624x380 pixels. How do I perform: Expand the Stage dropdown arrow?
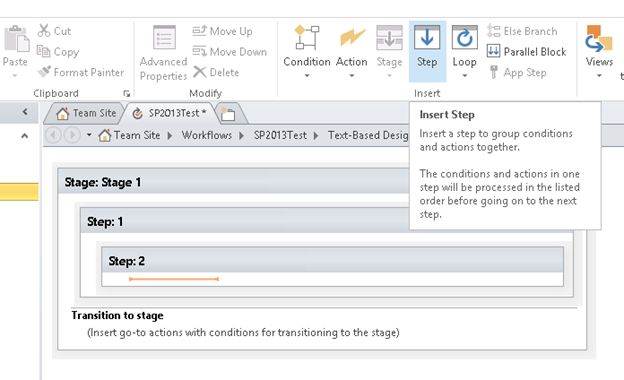tap(389, 76)
